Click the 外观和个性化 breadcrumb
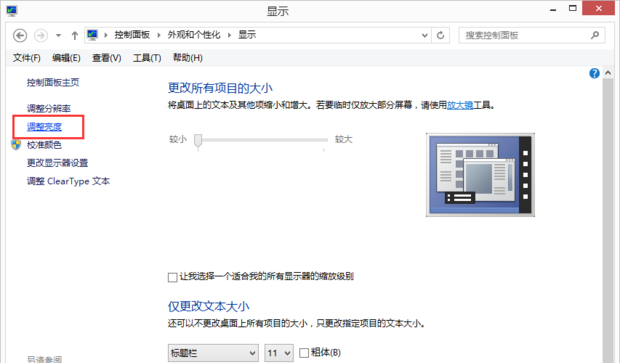Image resolution: width=620 pixels, height=363 pixels. (x=194, y=35)
